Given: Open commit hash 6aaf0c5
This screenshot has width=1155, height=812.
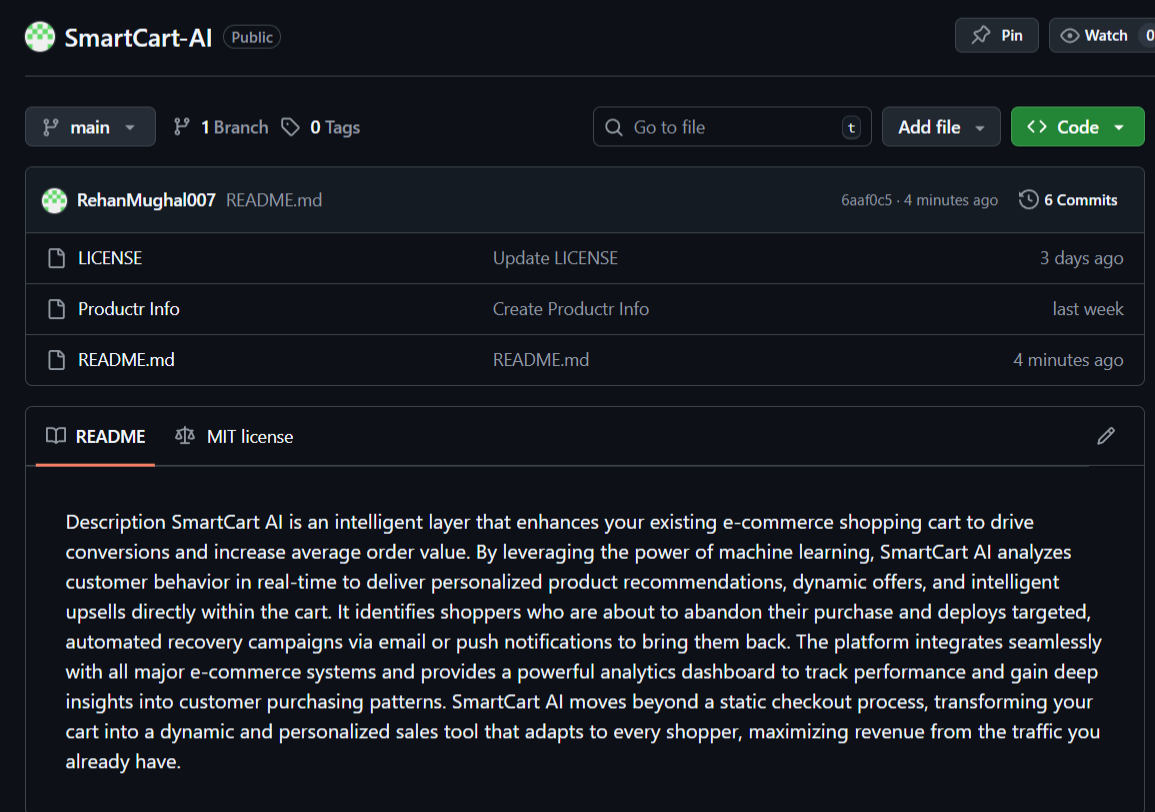Looking at the screenshot, I should [x=866, y=200].
